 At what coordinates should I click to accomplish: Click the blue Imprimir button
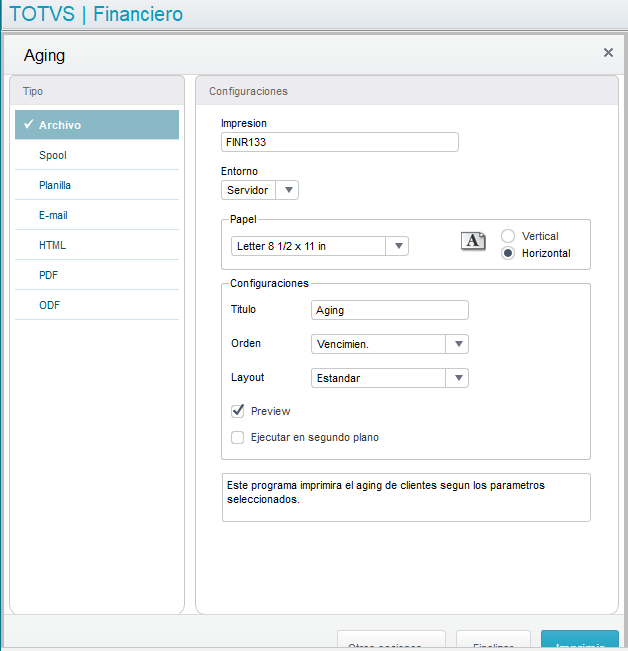[x=579, y=641]
